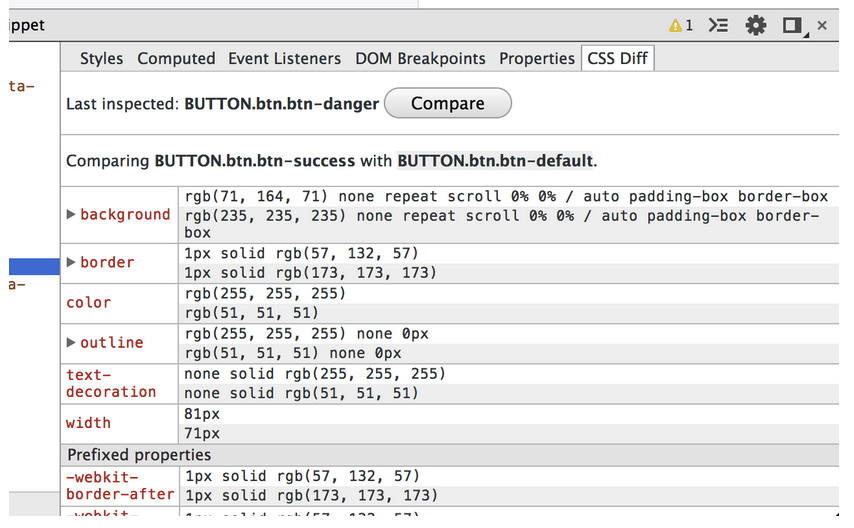
Task: Click the BUTTON.btn.btn-success element name
Action: click(x=254, y=161)
